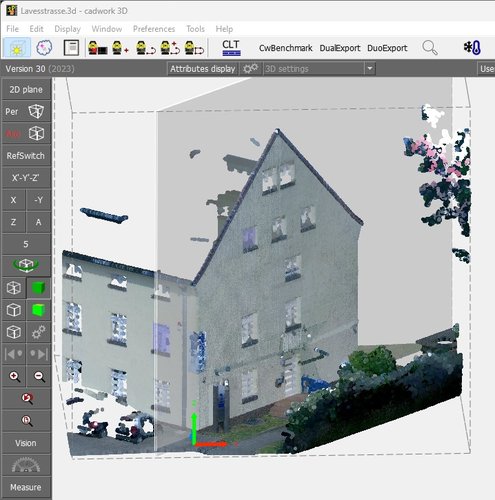The width and height of the screenshot is (495, 500).
Task: Click the protractor gauge icon
Action: click(x=26, y=465)
